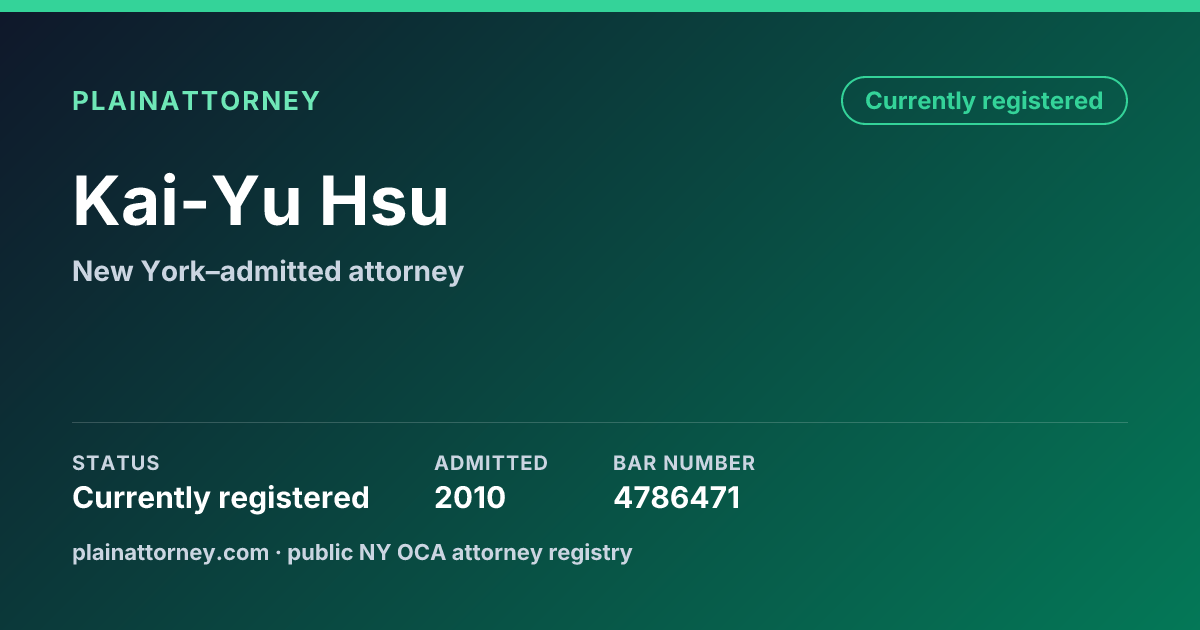
Task: Select Currently registered value under STATUS
Action: [x=221, y=497]
